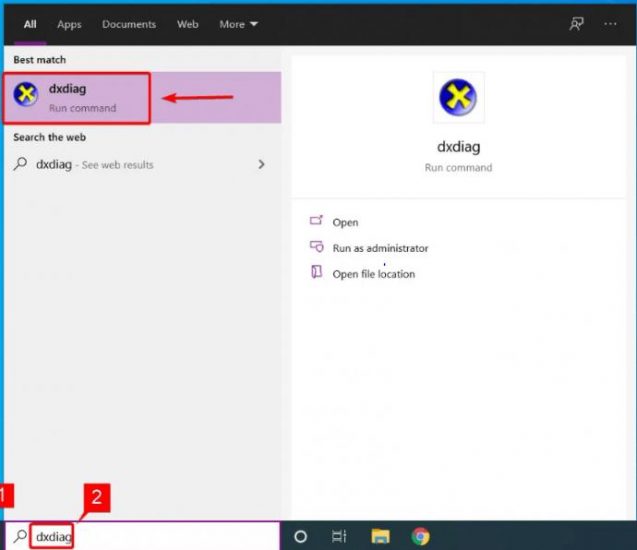
Task: Click the dxdiag title in preview pane
Action: pyautogui.click(x=458, y=147)
